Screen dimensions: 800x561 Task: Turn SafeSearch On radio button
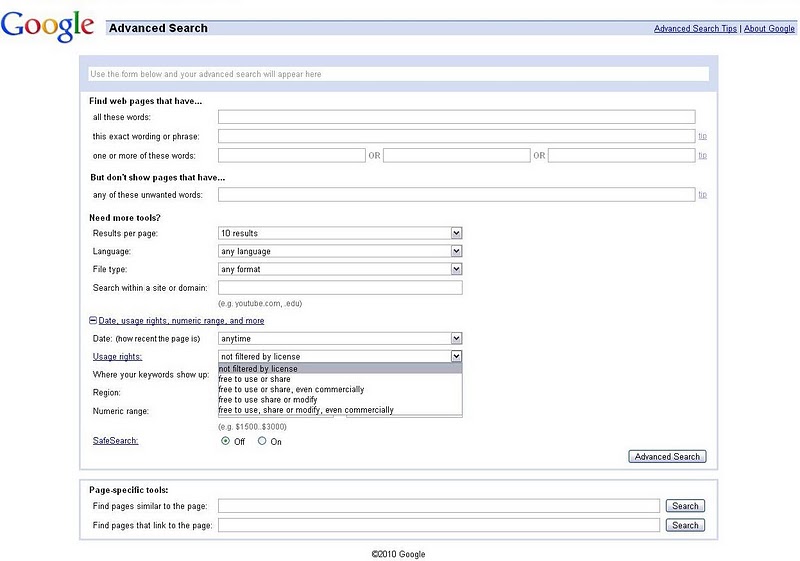(262, 441)
